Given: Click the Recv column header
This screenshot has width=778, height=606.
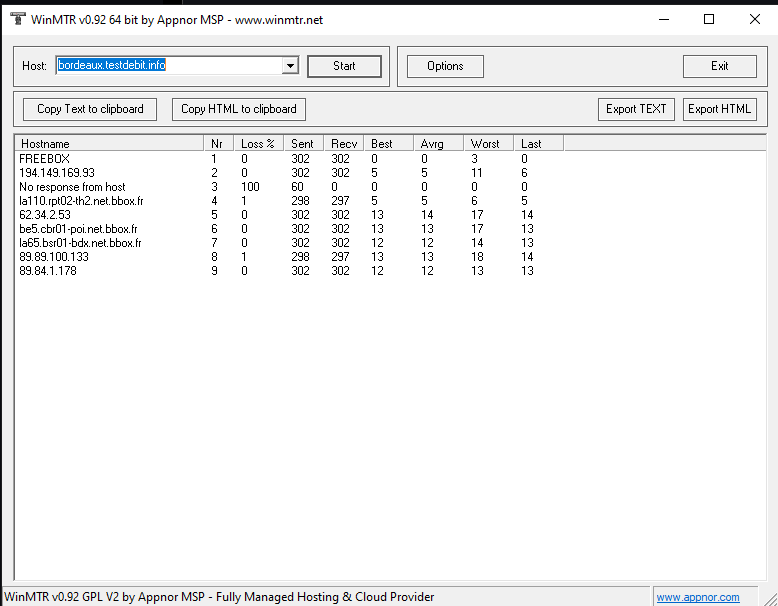Looking at the screenshot, I should click(344, 143).
